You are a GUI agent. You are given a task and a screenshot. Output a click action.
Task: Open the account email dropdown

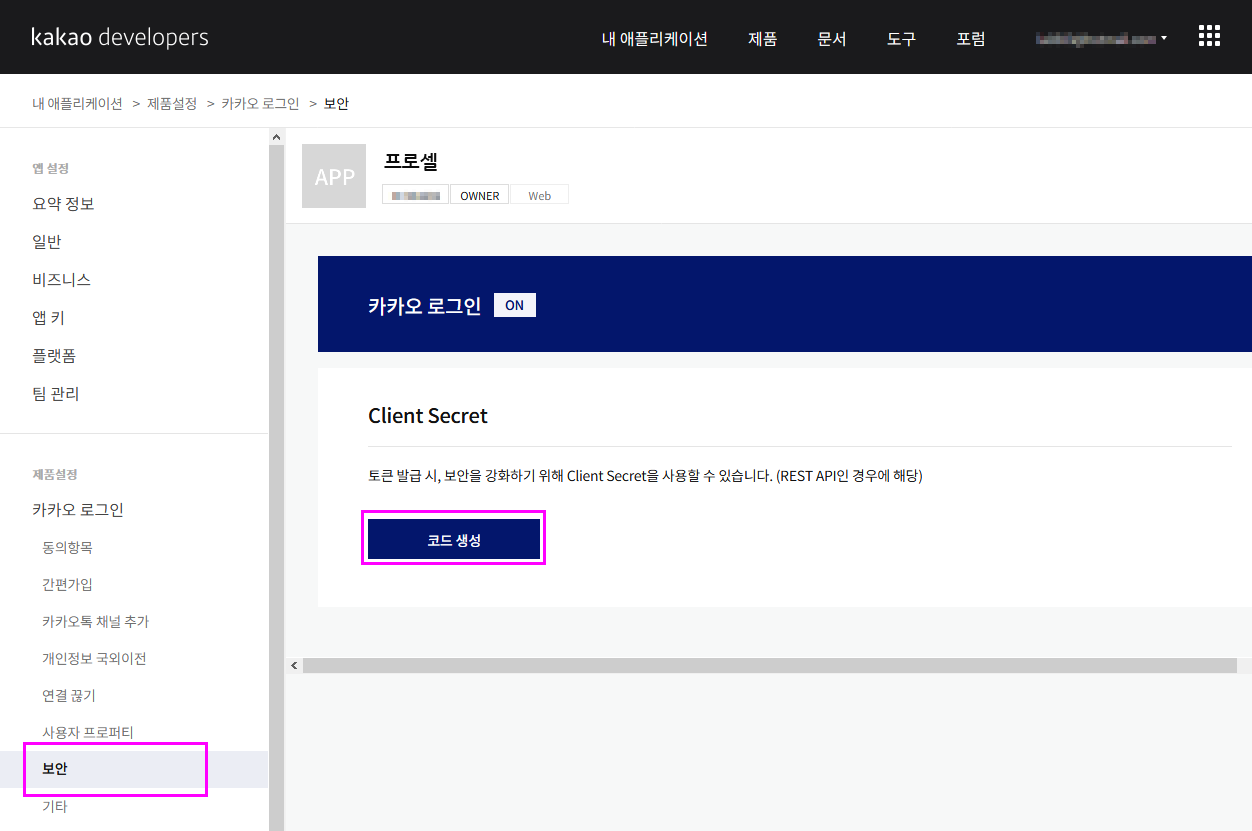coord(1102,38)
